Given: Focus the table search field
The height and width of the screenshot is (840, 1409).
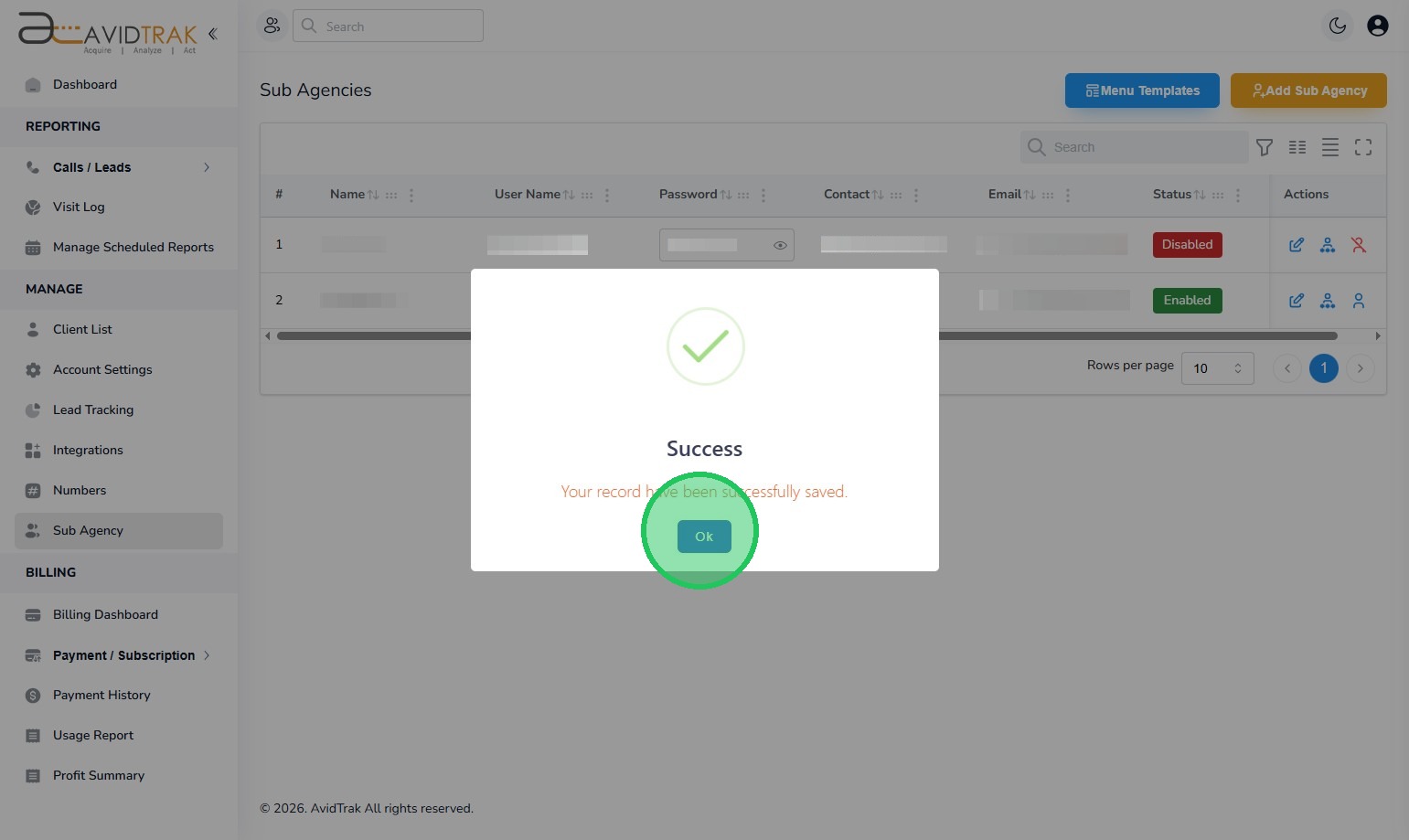Looking at the screenshot, I should coord(1134,147).
